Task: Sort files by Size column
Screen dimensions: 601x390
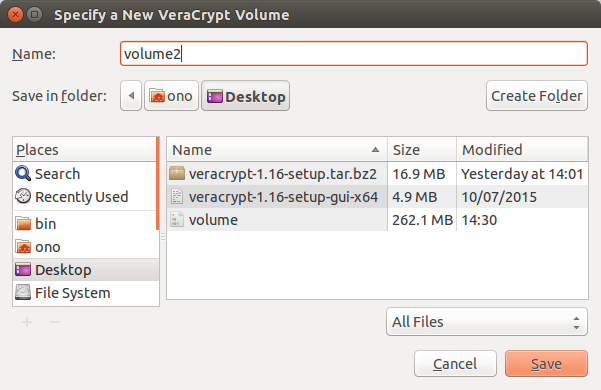Action: pyautogui.click(x=422, y=150)
